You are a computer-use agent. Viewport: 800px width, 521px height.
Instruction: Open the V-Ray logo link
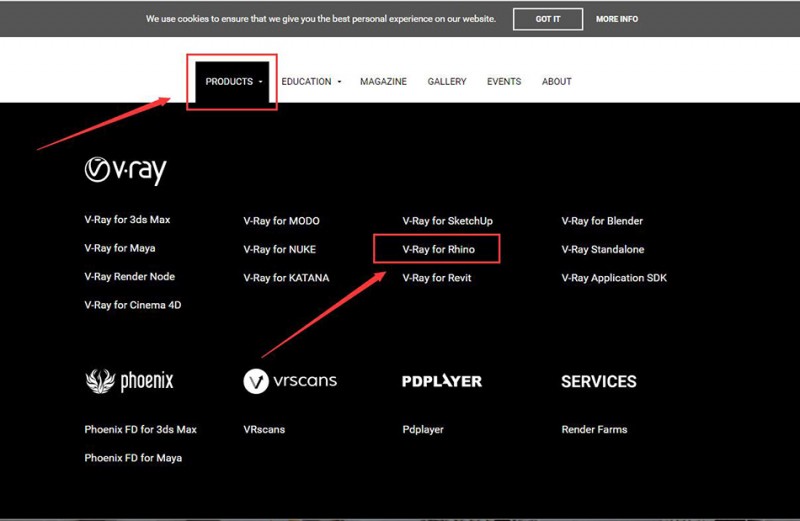coord(126,170)
